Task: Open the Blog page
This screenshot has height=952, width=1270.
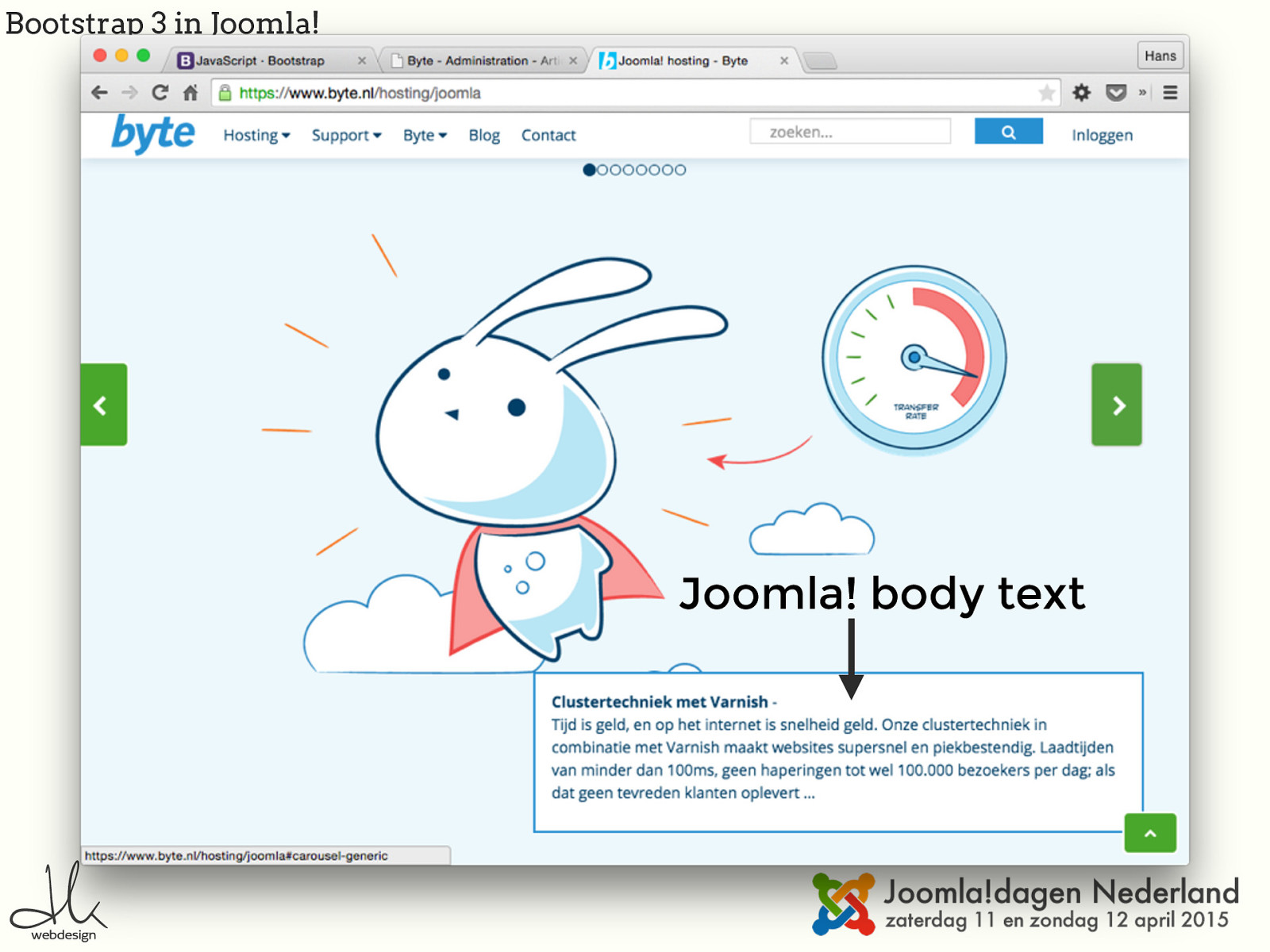Action: 484,136
